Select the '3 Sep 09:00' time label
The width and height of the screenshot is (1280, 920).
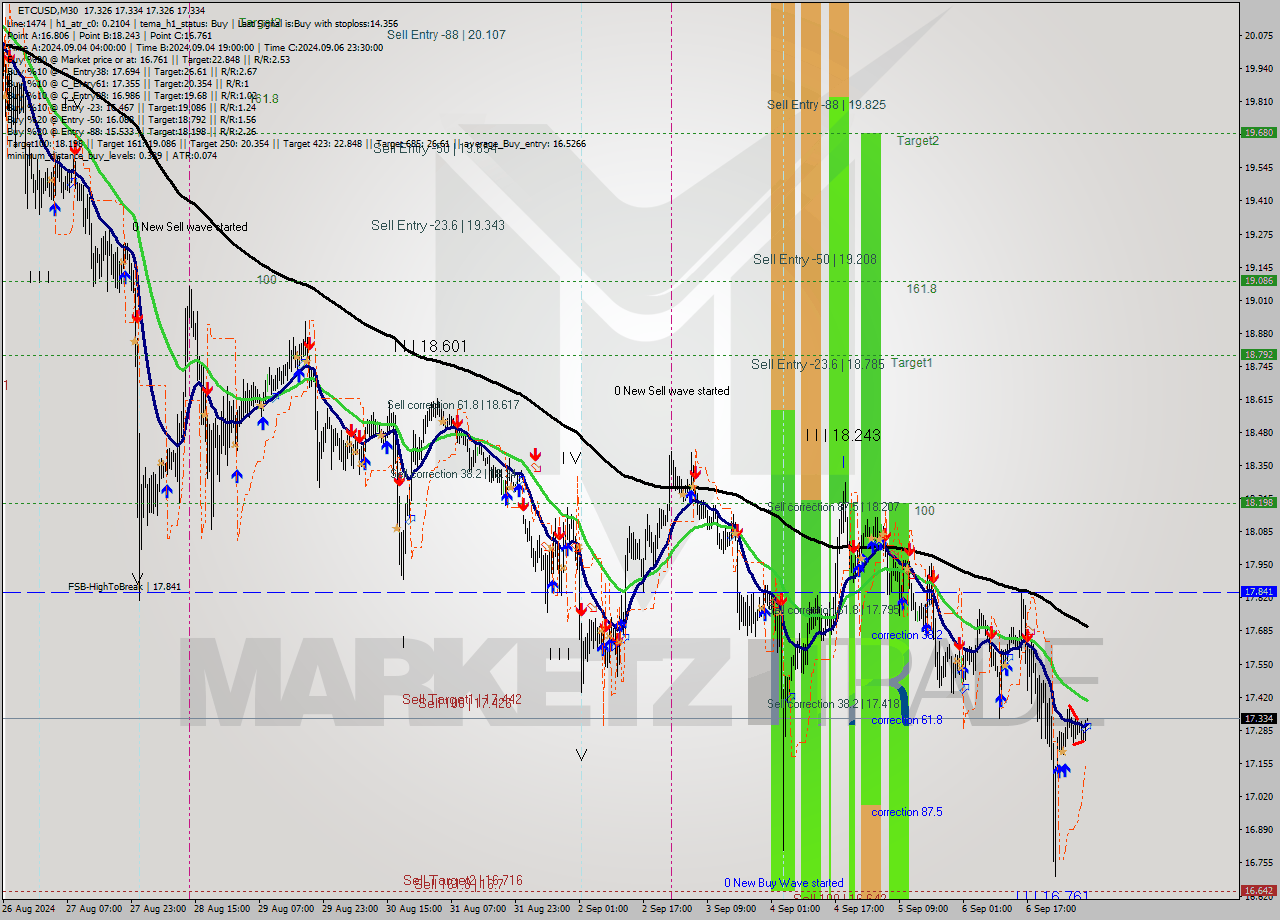(732, 909)
